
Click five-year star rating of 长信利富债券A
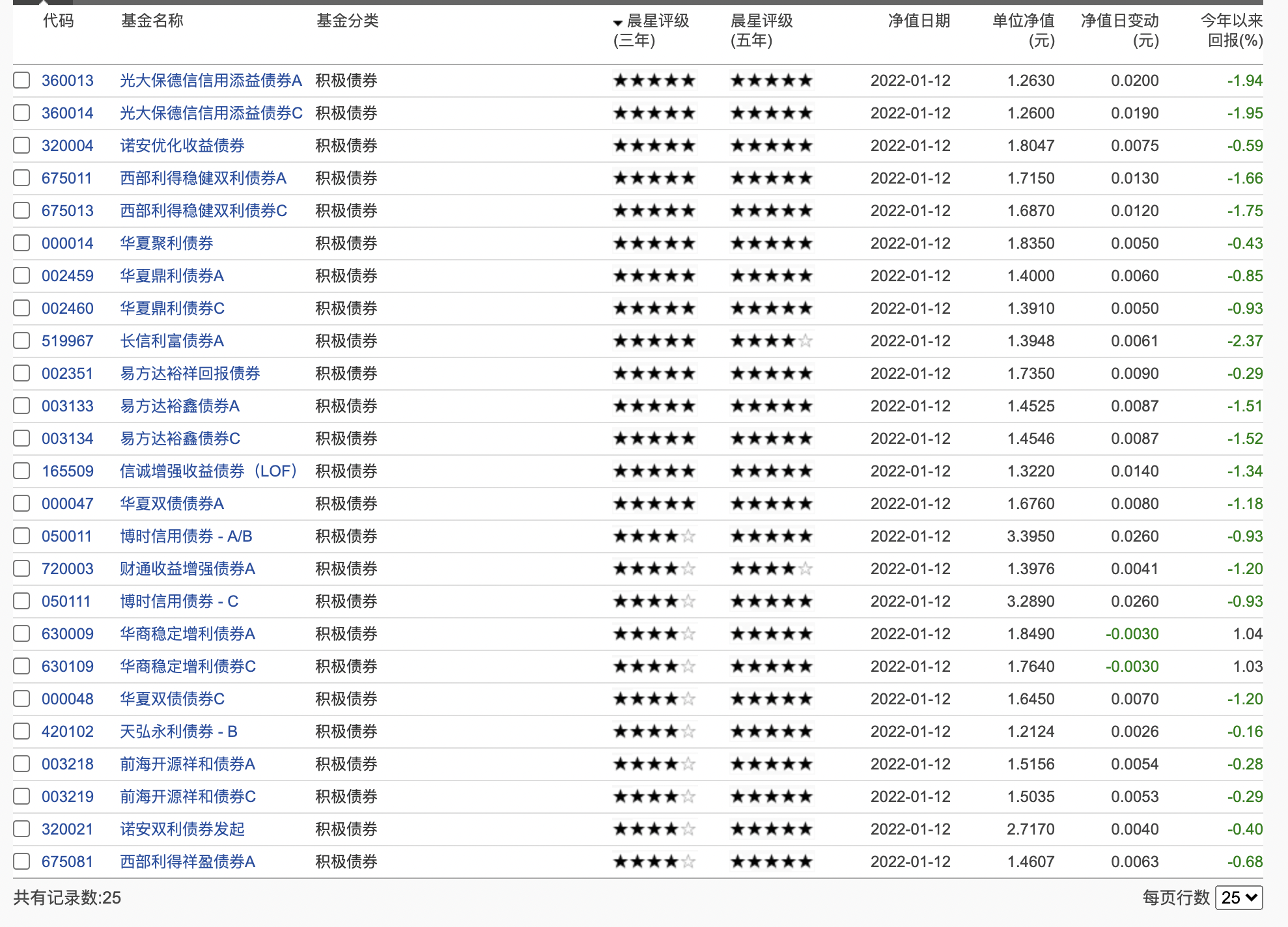click(772, 341)
